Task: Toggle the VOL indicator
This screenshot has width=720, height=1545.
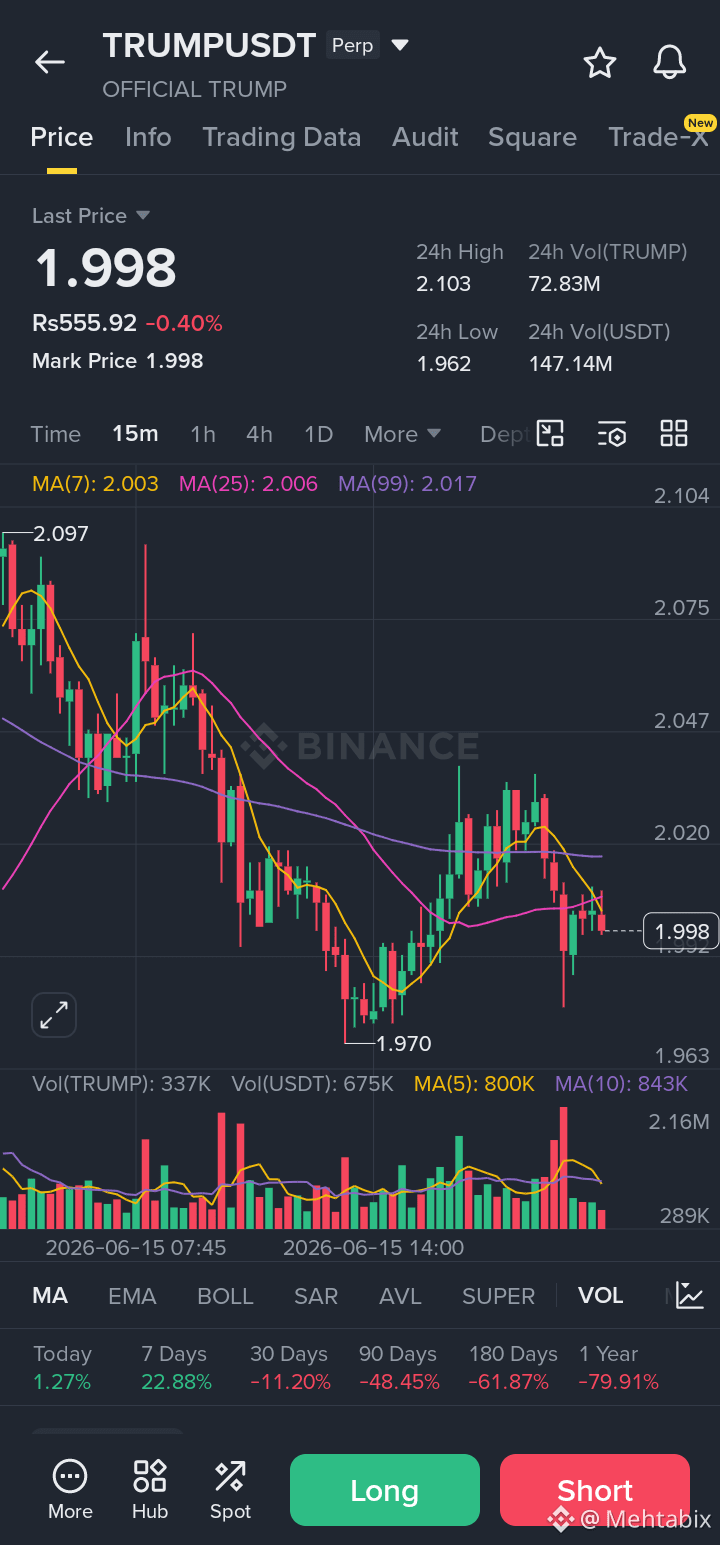Action: [601, 1296]
